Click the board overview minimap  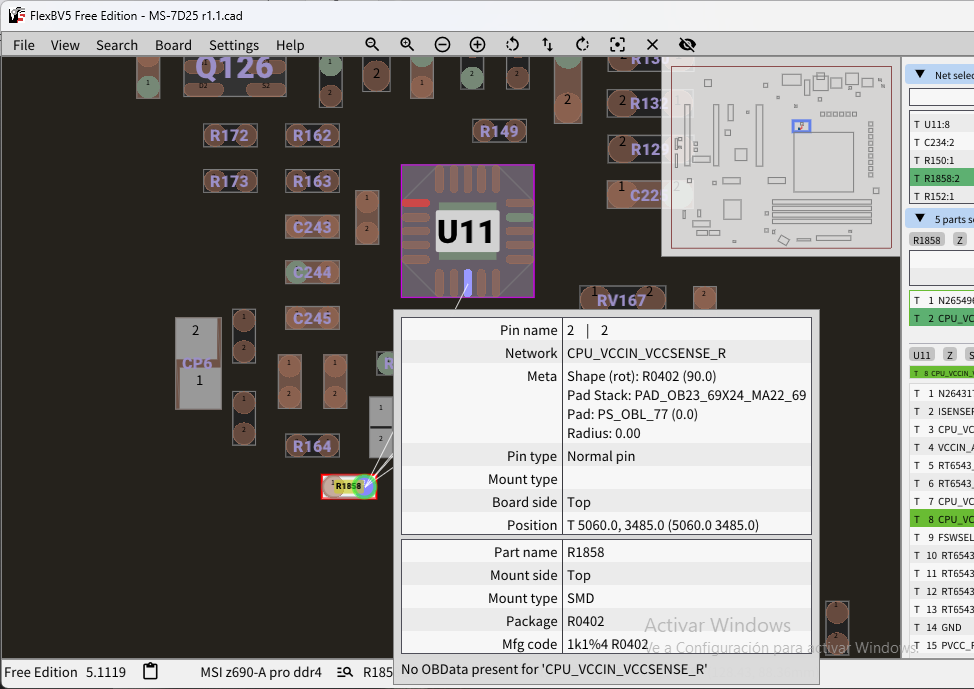780,155
